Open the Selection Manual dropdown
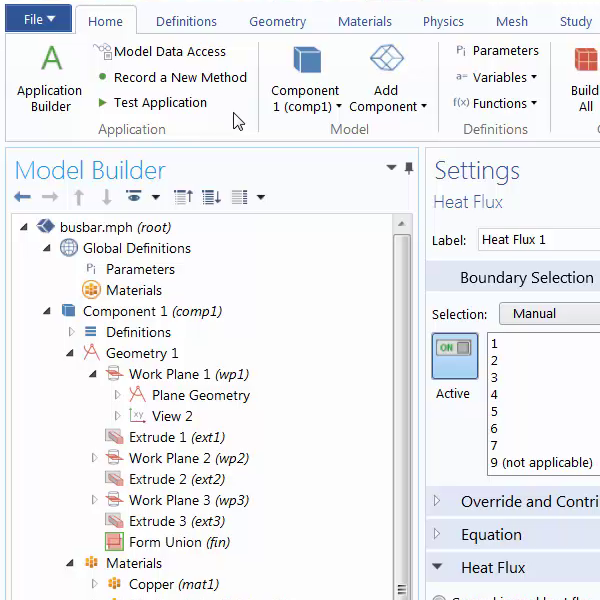The height and width of the screenshot is (600, 600). coord(548,313)
